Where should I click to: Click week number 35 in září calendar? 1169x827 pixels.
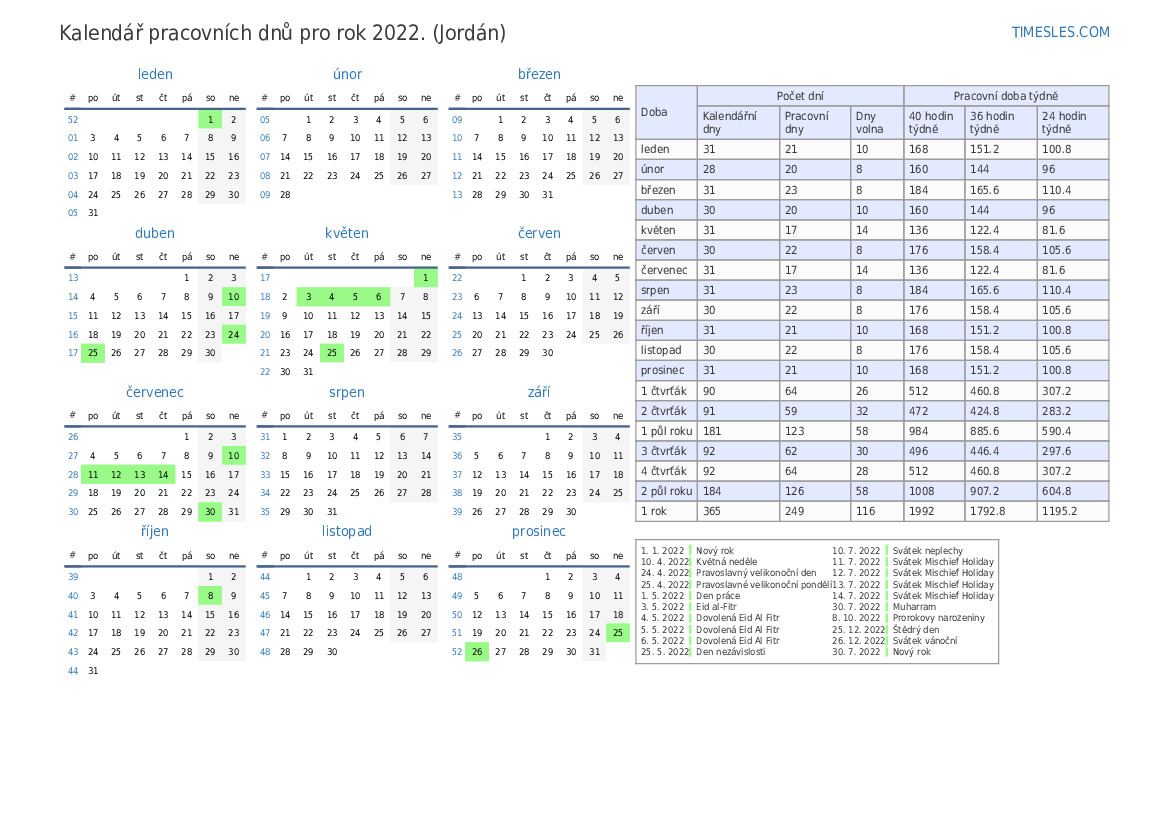[457, 436]
